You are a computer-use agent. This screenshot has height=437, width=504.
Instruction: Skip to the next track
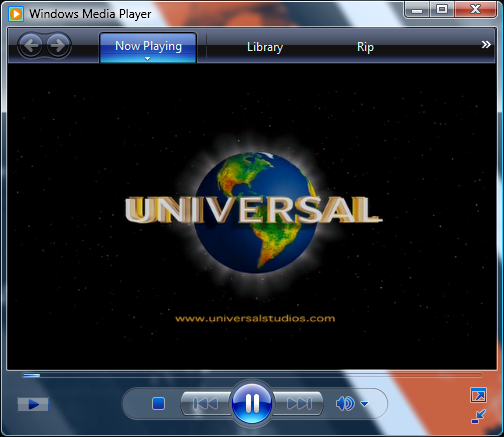pyautogui.click(x=298, y=403)
